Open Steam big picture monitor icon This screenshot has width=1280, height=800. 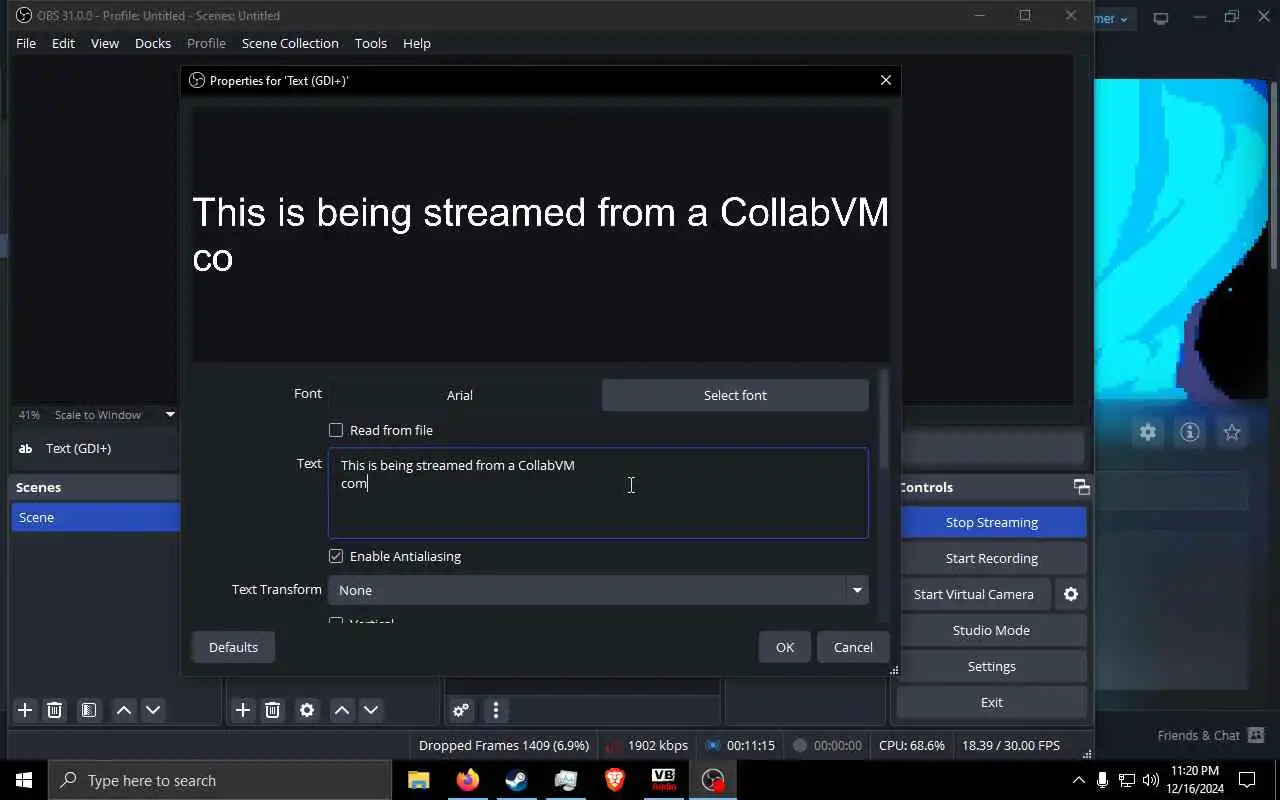pyautogui.click(x=1161, y=18)
